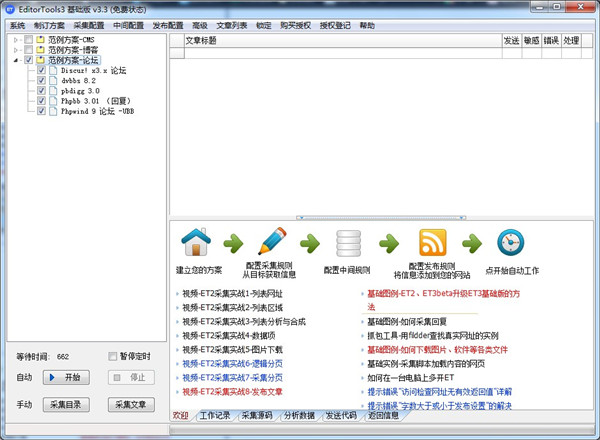Click the 错误 column header
The image size is (600, 440).
coord(551,41)
